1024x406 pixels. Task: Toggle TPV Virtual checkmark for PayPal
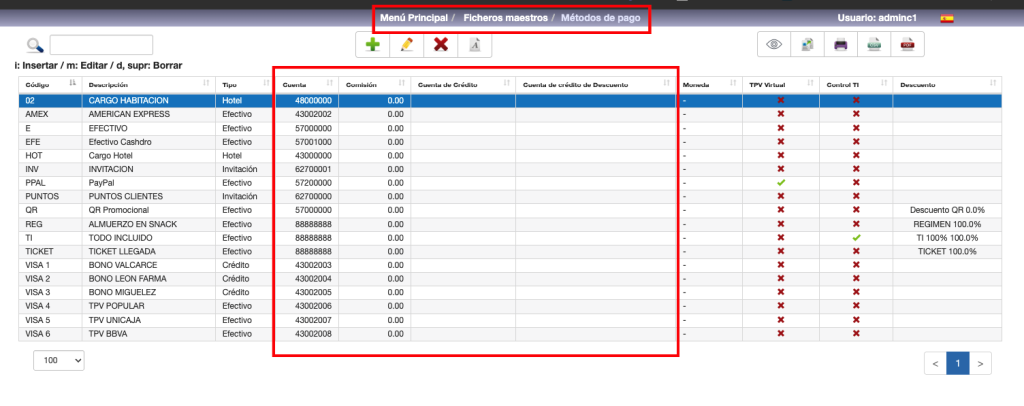(x=781, y=184)
